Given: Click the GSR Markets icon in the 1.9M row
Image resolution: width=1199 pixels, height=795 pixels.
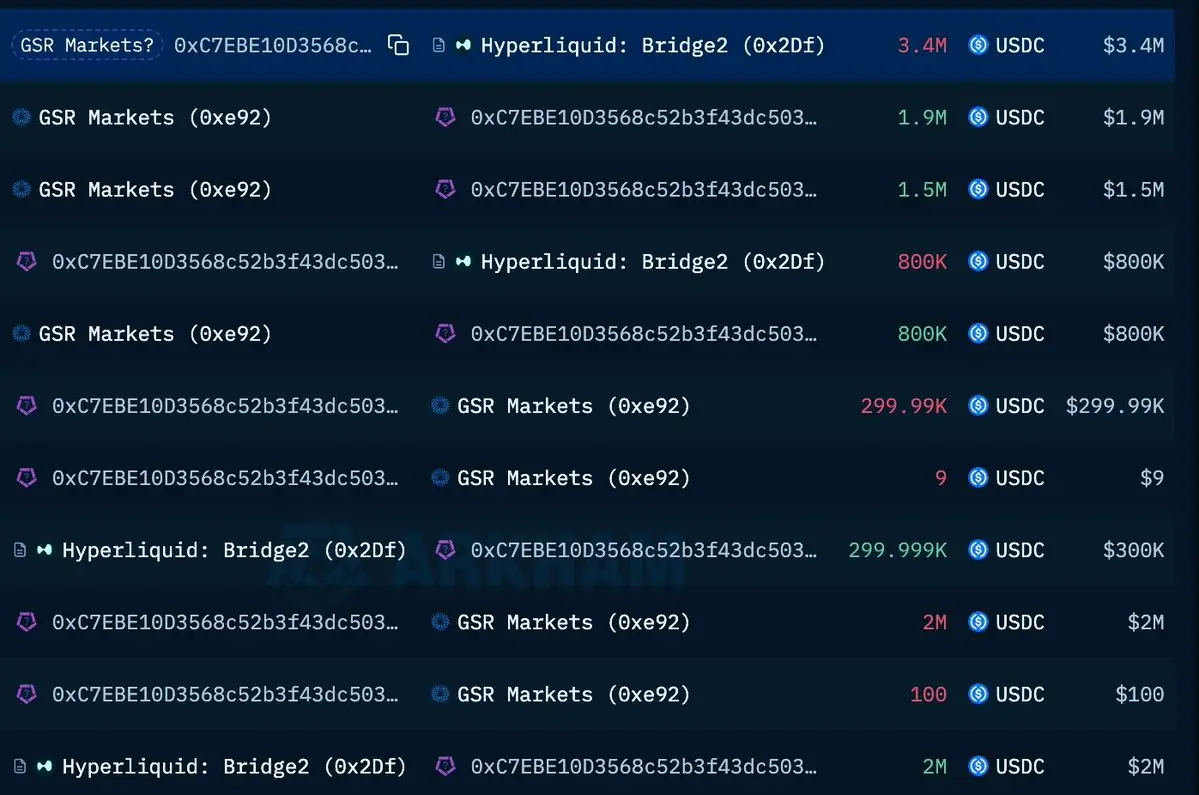Looking at the screenshot, I should [x=21, y=117].
